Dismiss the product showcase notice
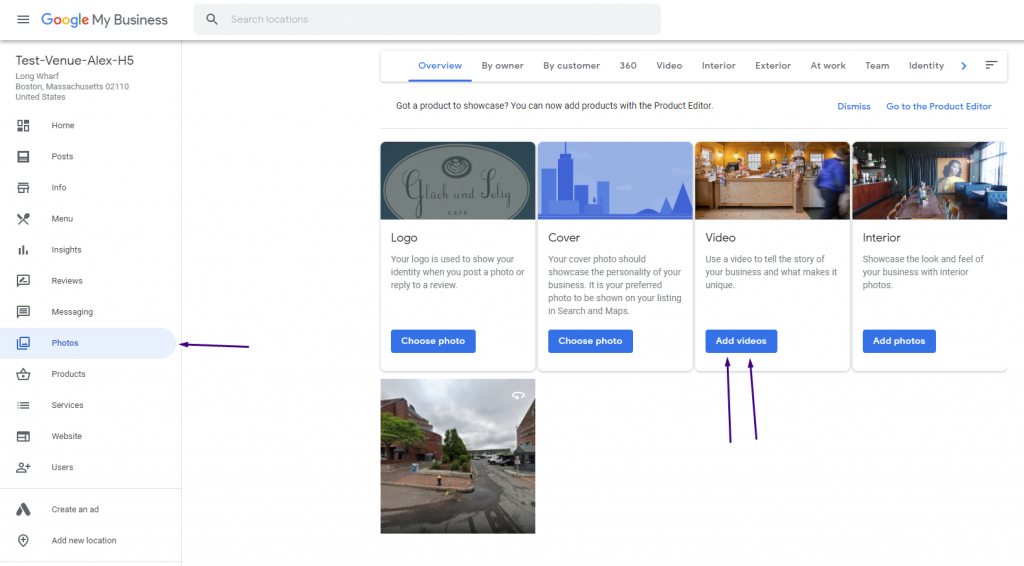 click(x=854, y=106)
